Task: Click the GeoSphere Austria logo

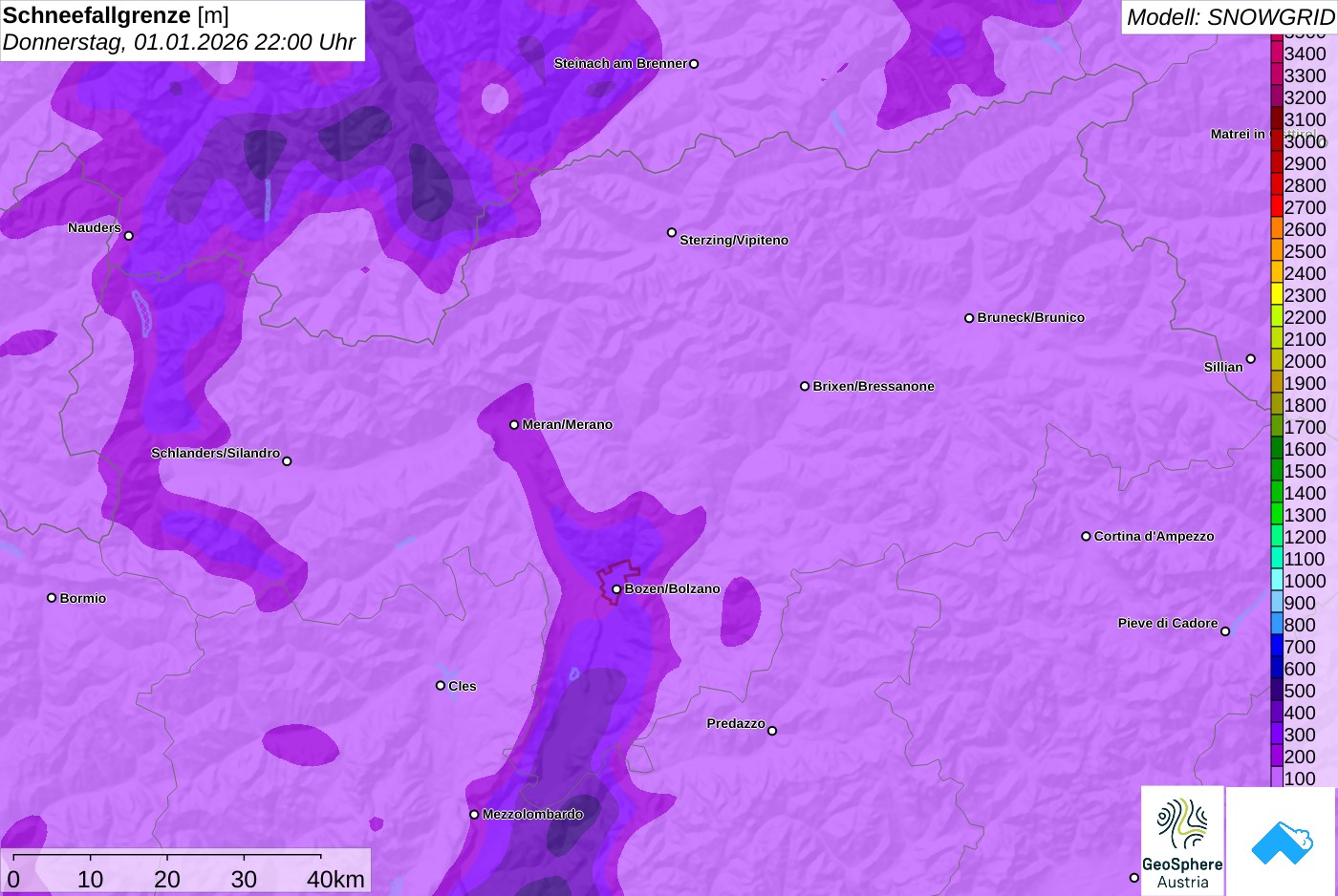Action: click(1182, 841)
